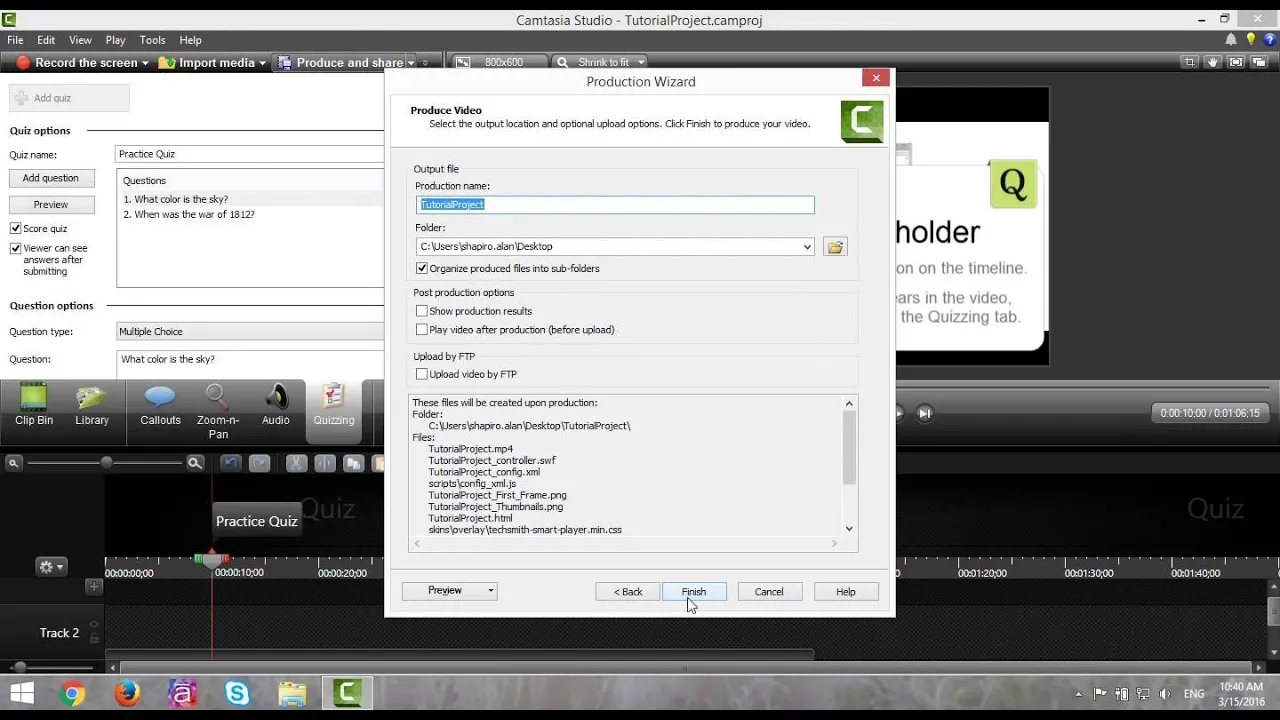Open the Help menu

click(x=190, y=40)
